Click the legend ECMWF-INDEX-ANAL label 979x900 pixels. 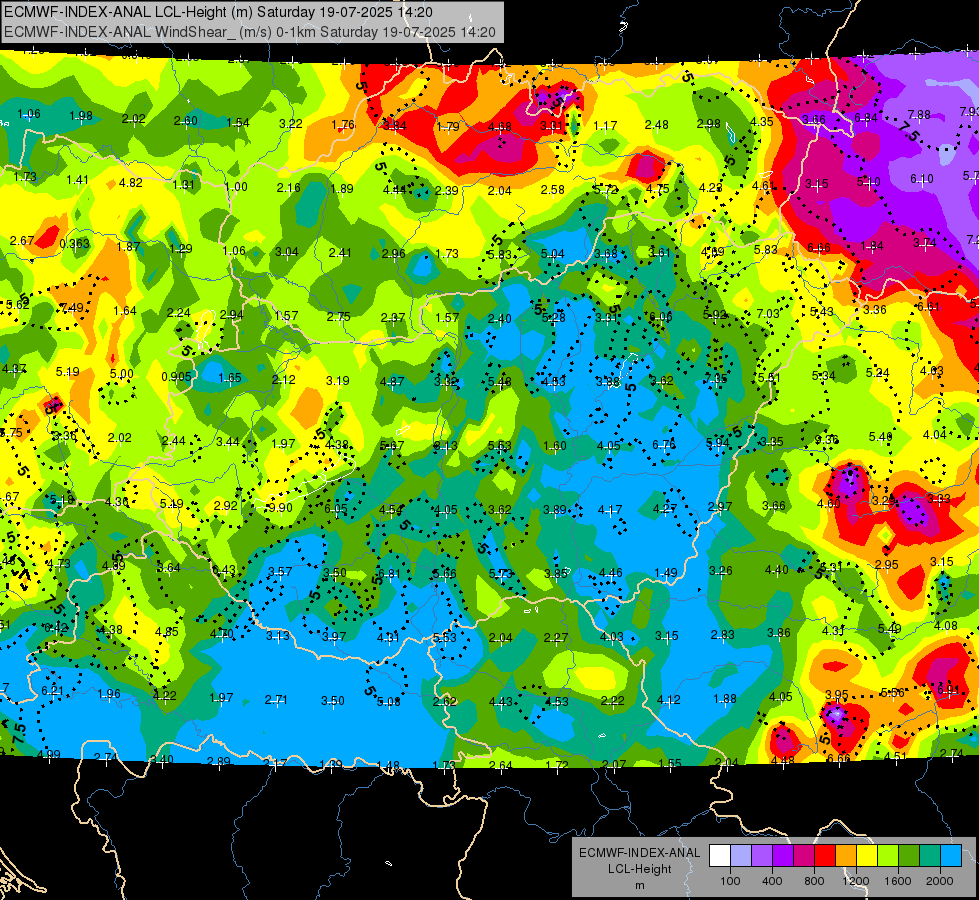pyautogui.click(x=639, y=853)
